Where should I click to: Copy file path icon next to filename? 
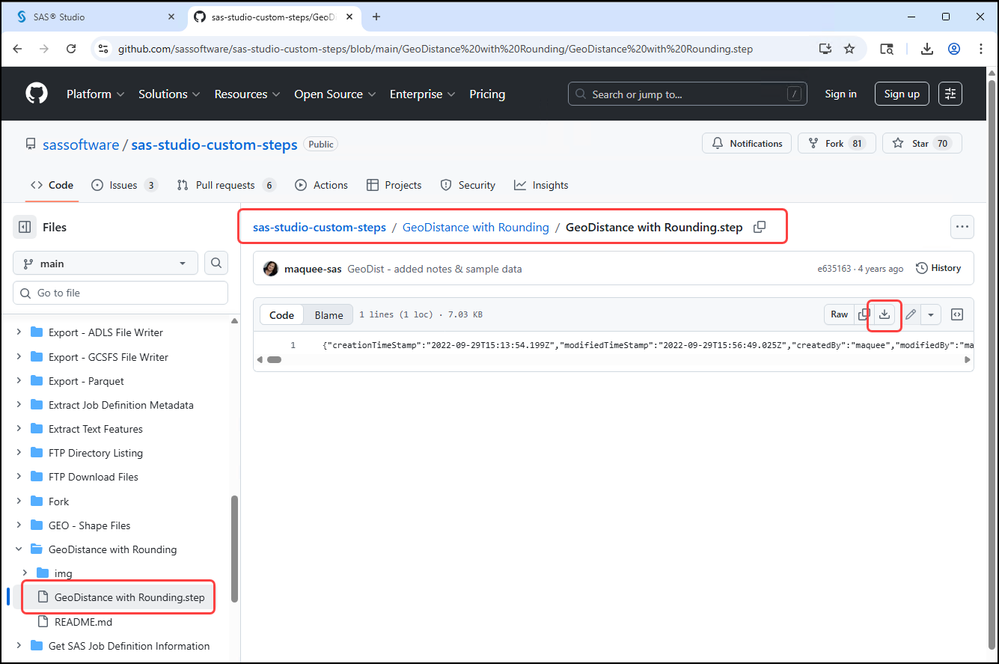click(759, 227)
